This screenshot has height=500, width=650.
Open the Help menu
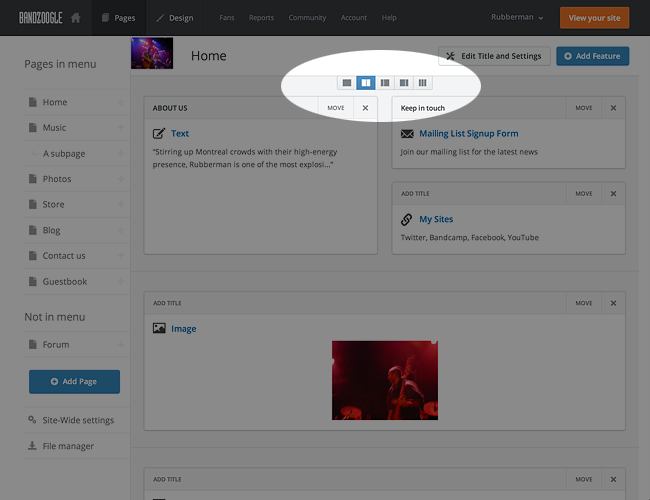click(389, 18)
